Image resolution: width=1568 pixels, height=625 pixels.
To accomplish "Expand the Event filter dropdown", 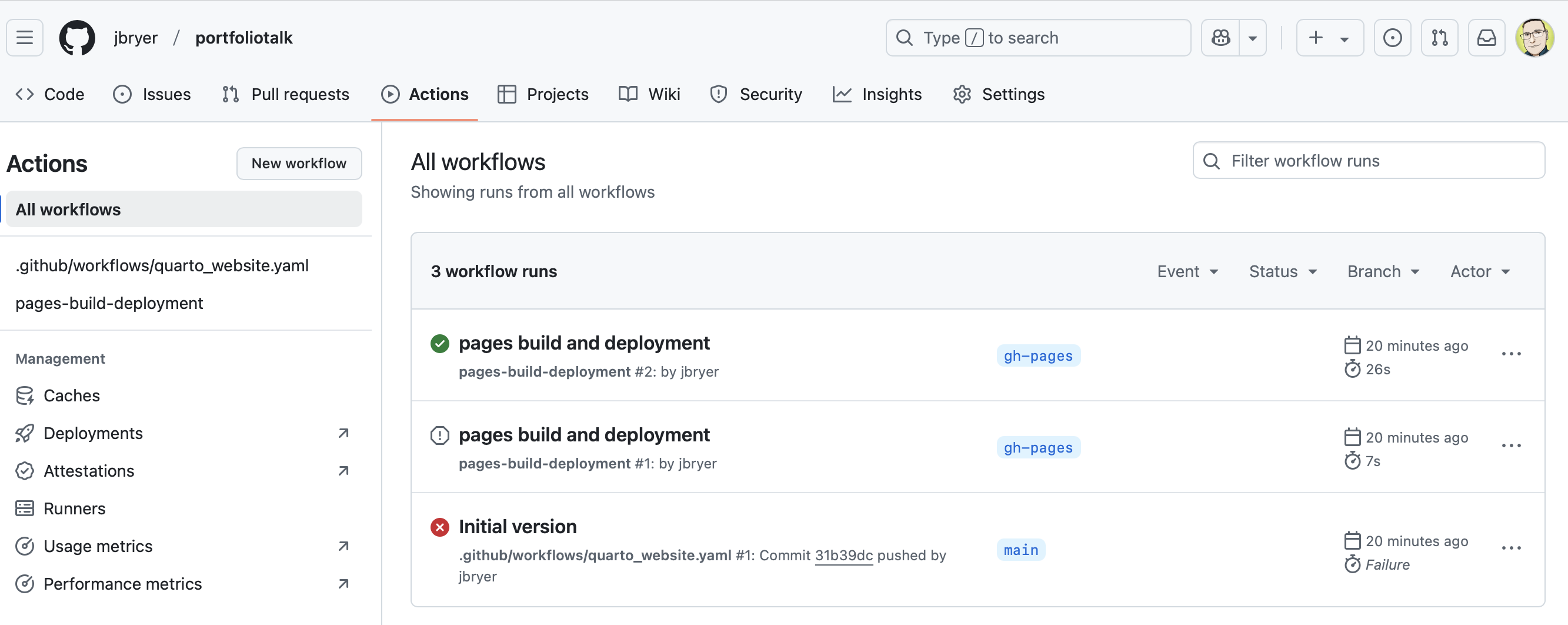I will [1187, 271].
